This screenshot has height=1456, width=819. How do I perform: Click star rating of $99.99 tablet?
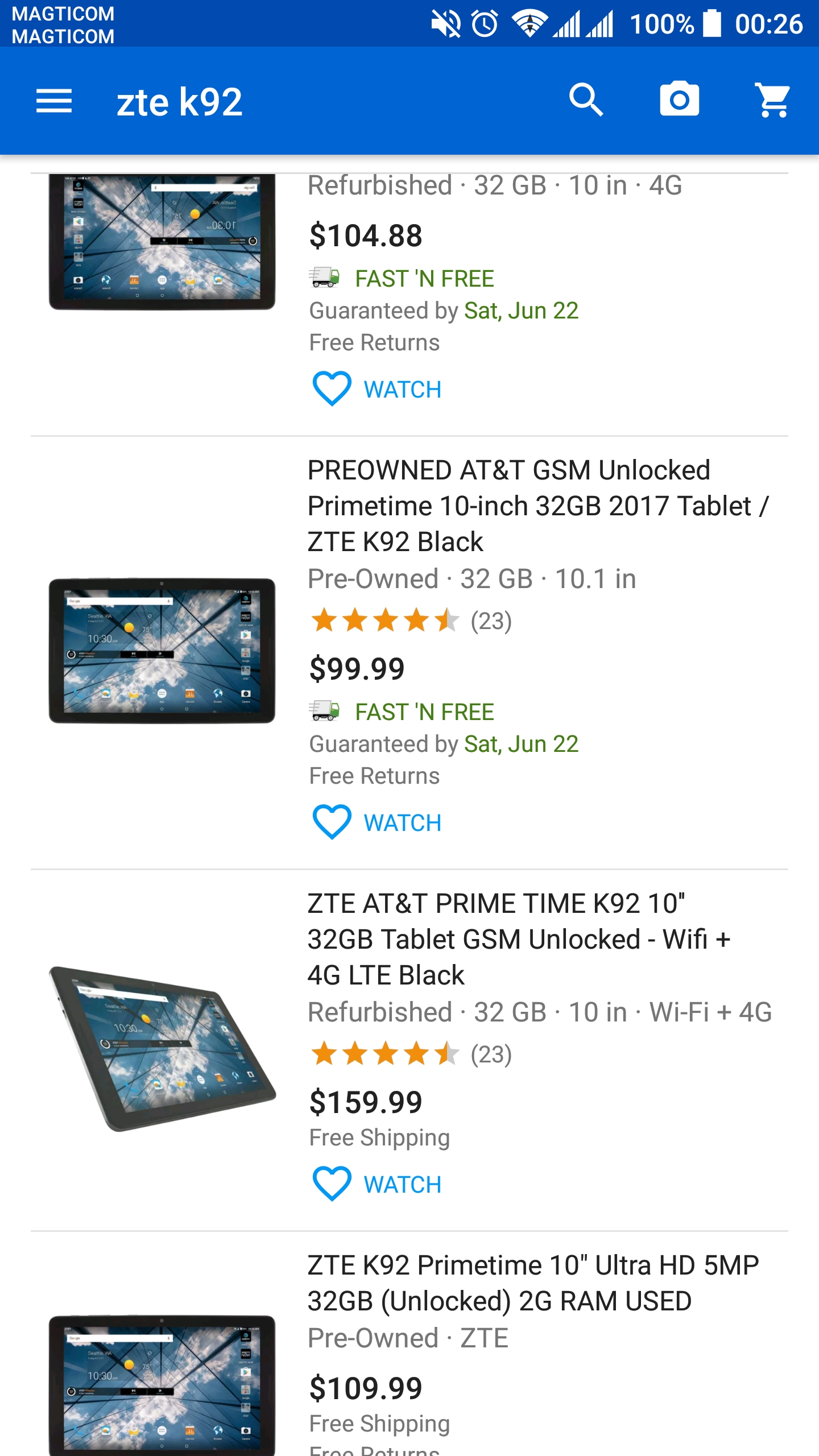(385, 621)
